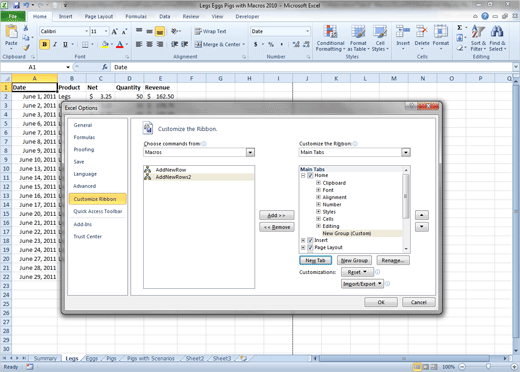This screenshot has height=372, width=520.
Task: Open the font name Calibri dropdown
Action: (86, 31)
